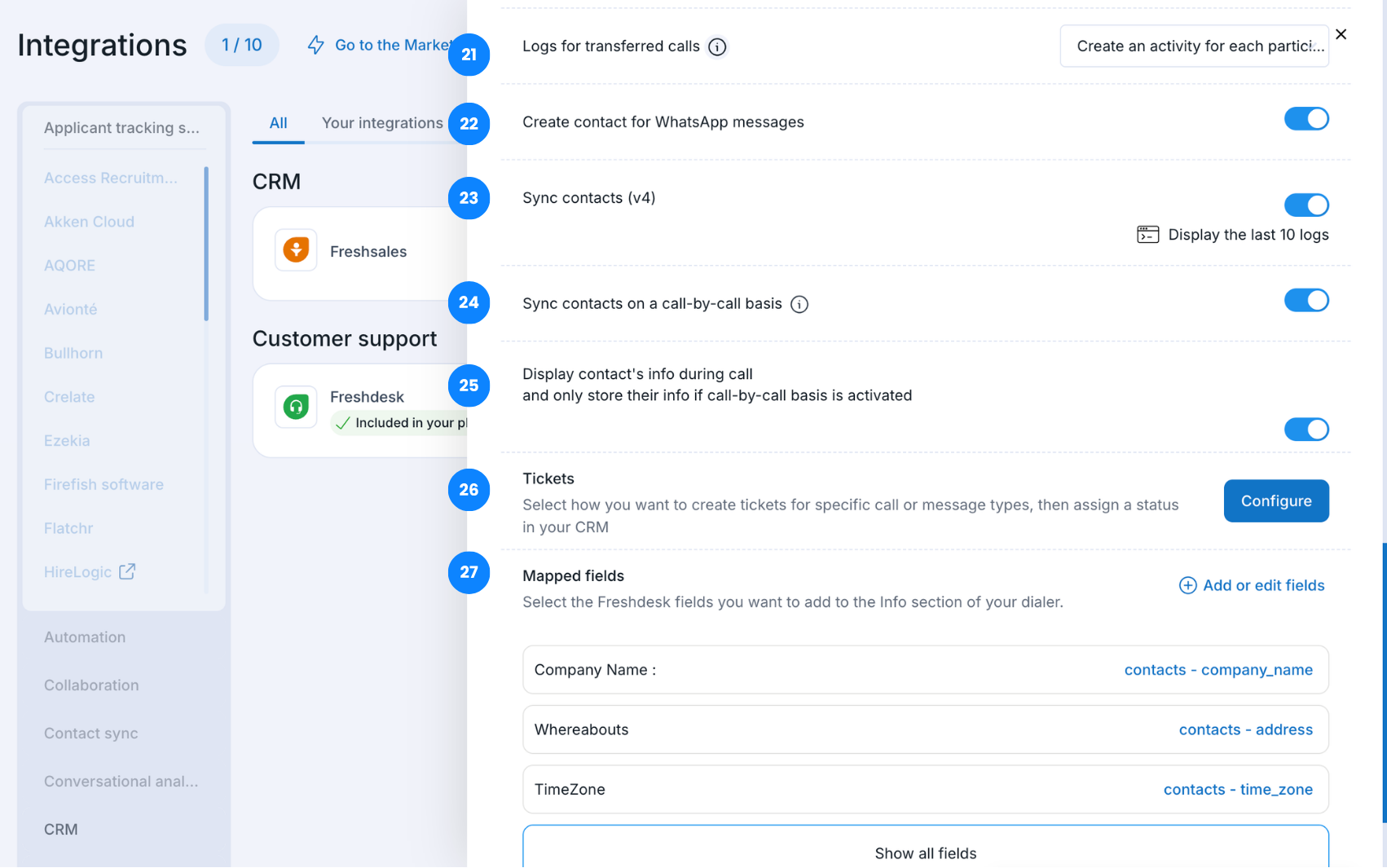Collapse the Applicant tracking systems category

121,128
